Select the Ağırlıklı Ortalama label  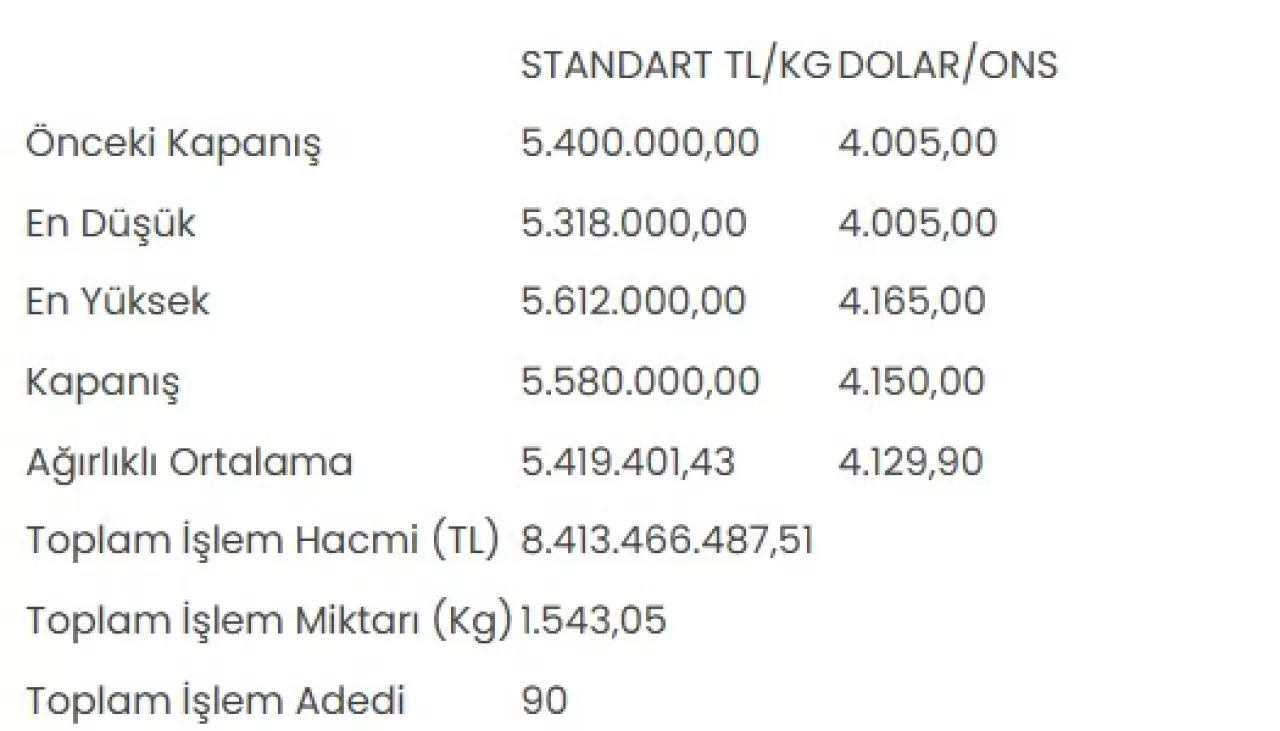(189, 462)
